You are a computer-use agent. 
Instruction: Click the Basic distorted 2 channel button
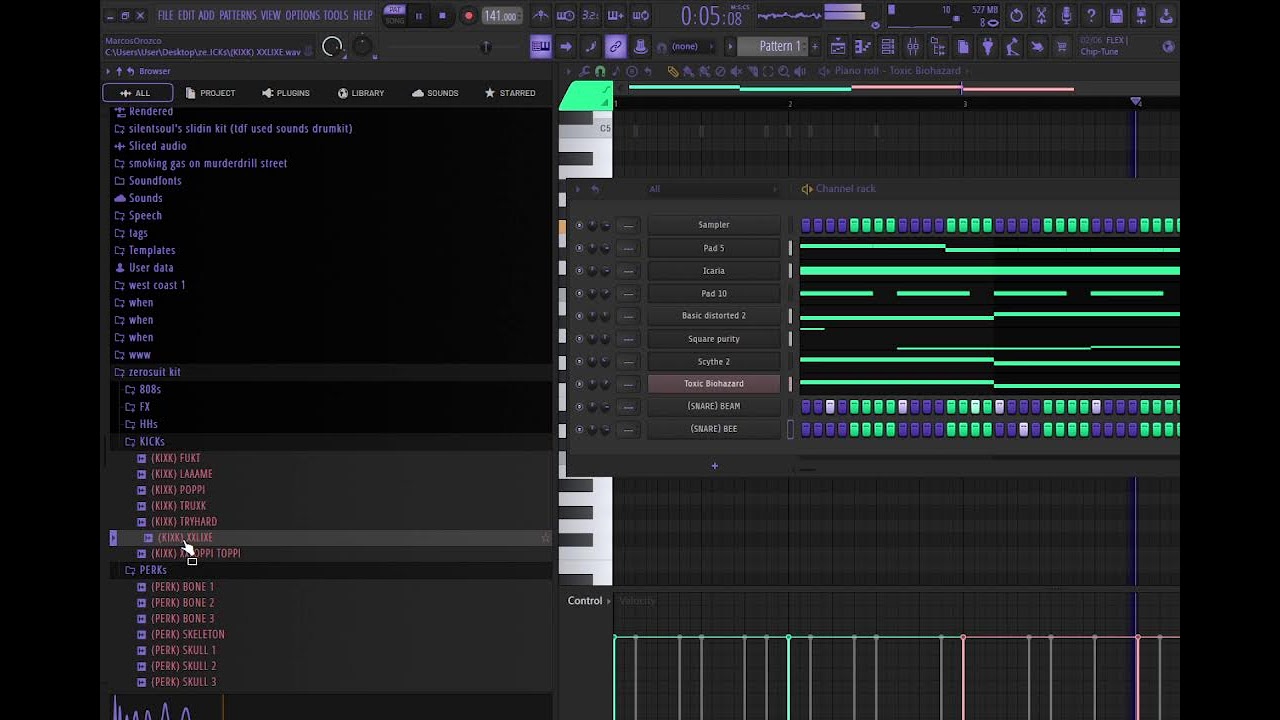point(713,316)
